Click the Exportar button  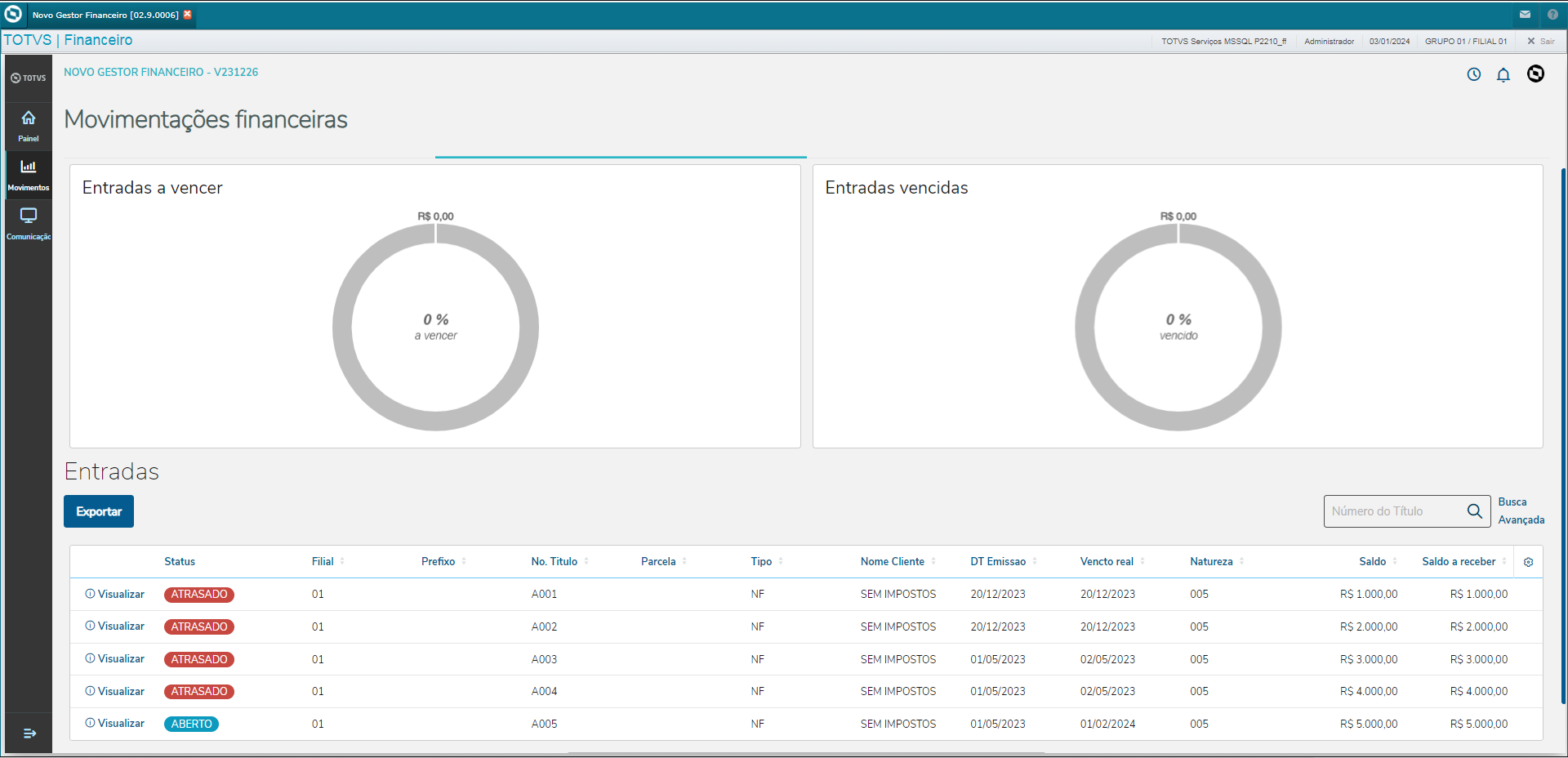(99, 511)
